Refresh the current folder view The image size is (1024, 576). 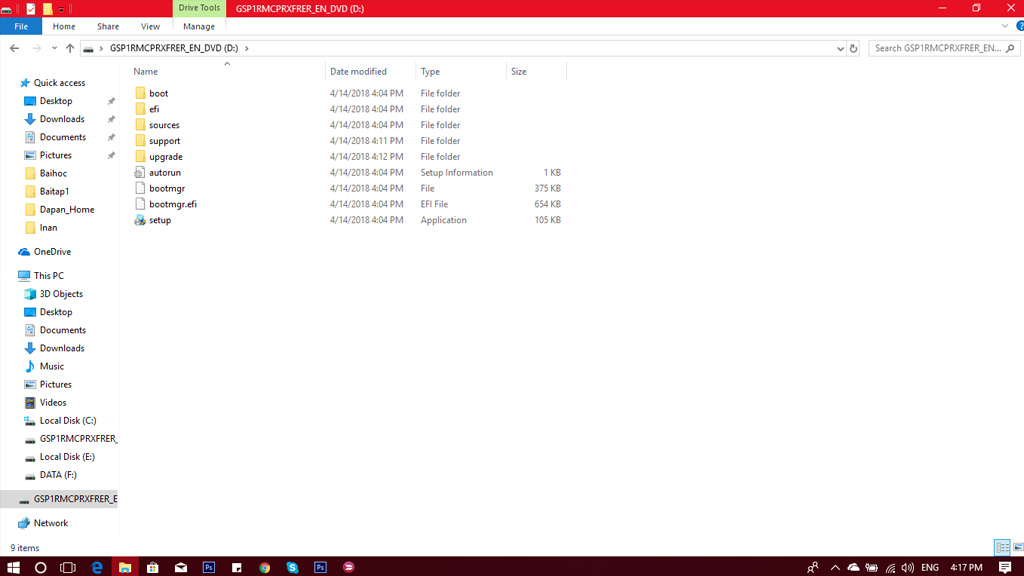[x=853, y=48]
